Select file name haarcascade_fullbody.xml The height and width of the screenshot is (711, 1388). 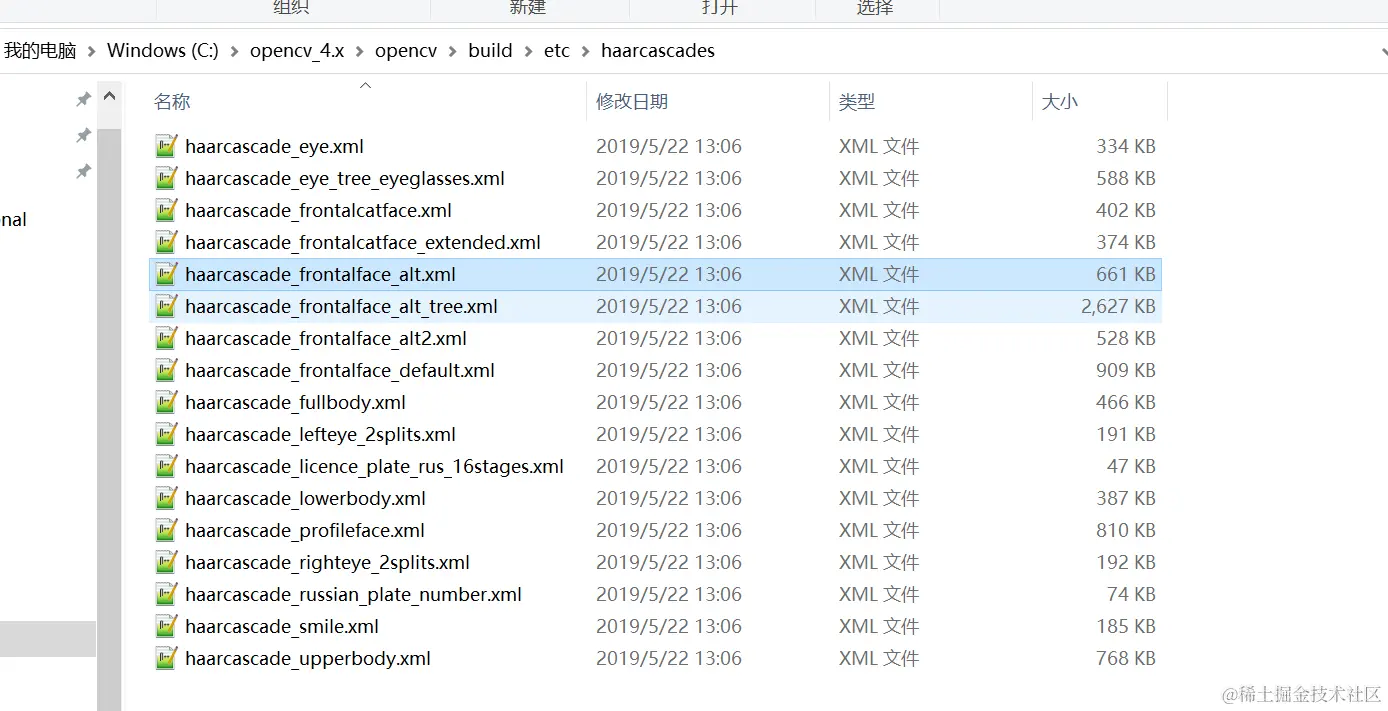coord(295,403)
